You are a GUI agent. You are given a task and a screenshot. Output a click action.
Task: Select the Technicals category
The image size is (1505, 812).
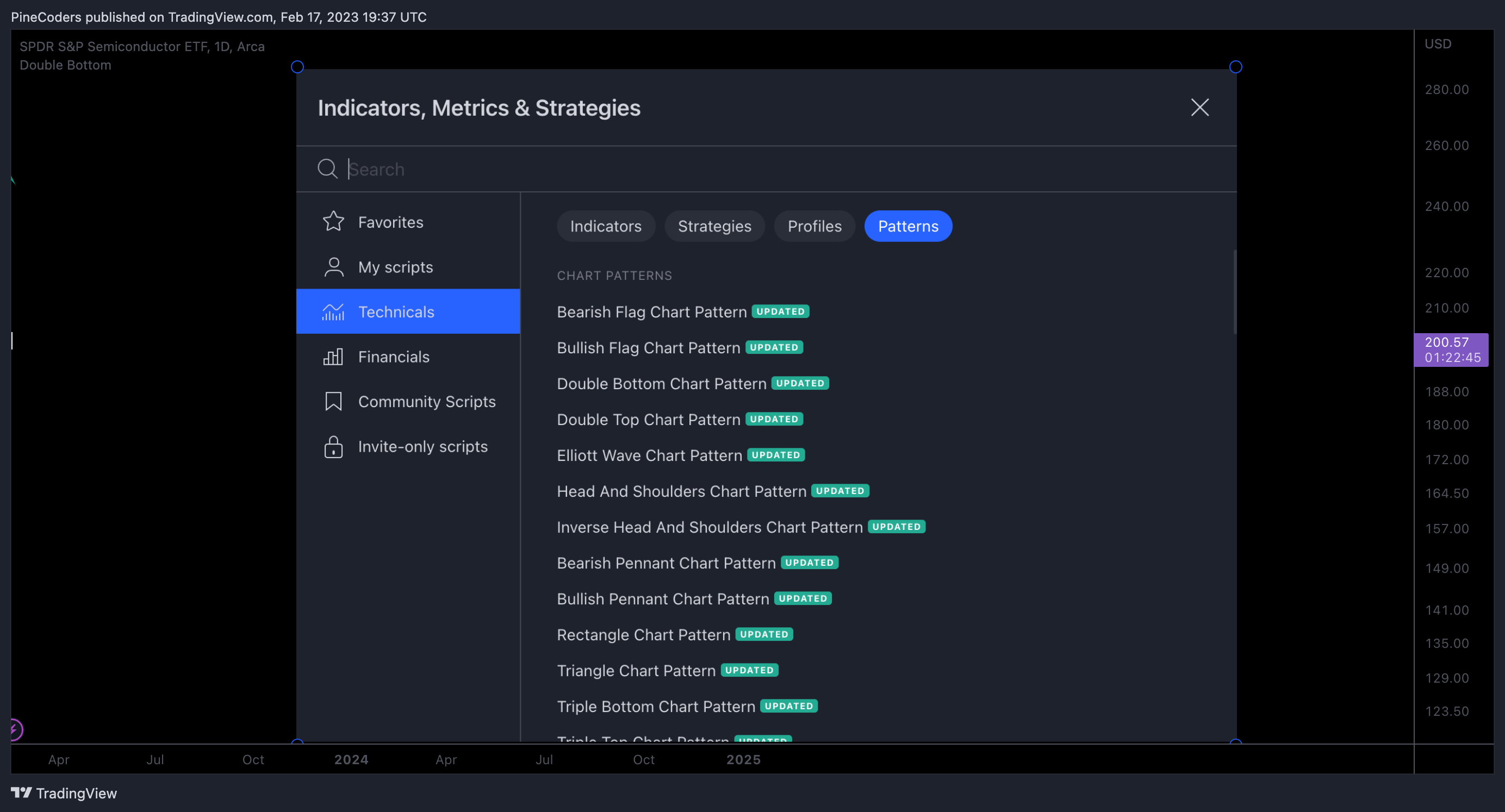[408, 311]
